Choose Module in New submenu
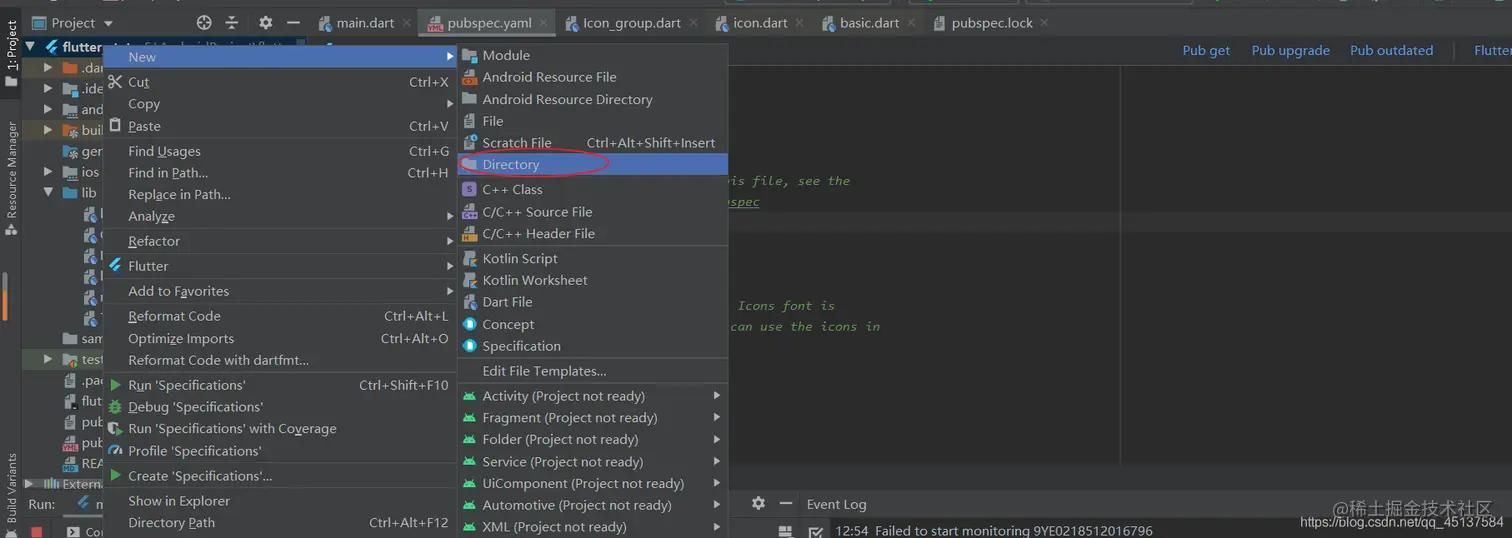The height and width of the screenshot is (538, 1512). 593,55
